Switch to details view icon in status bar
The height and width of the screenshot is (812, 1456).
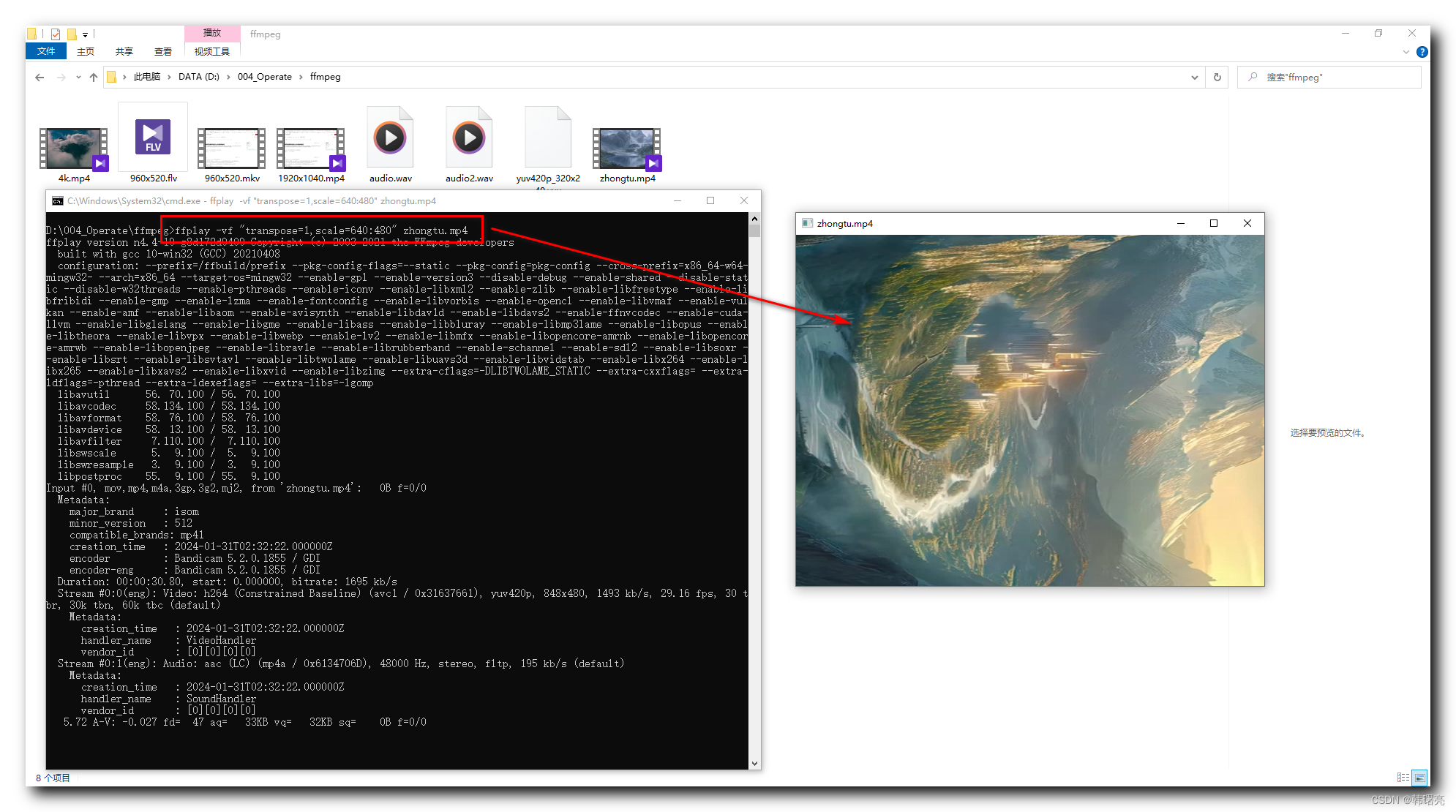[x=1403, y=778]
